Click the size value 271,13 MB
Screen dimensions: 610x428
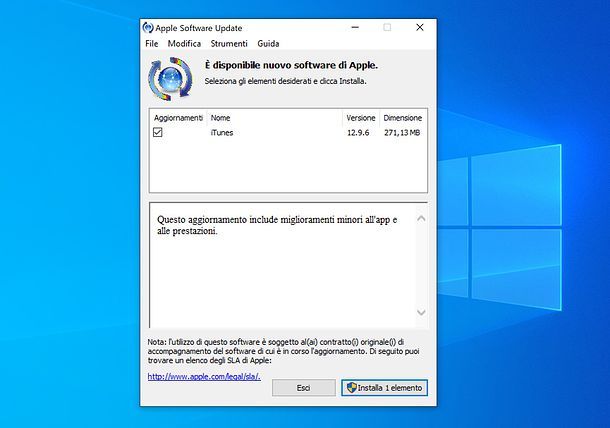coord(402,133)
